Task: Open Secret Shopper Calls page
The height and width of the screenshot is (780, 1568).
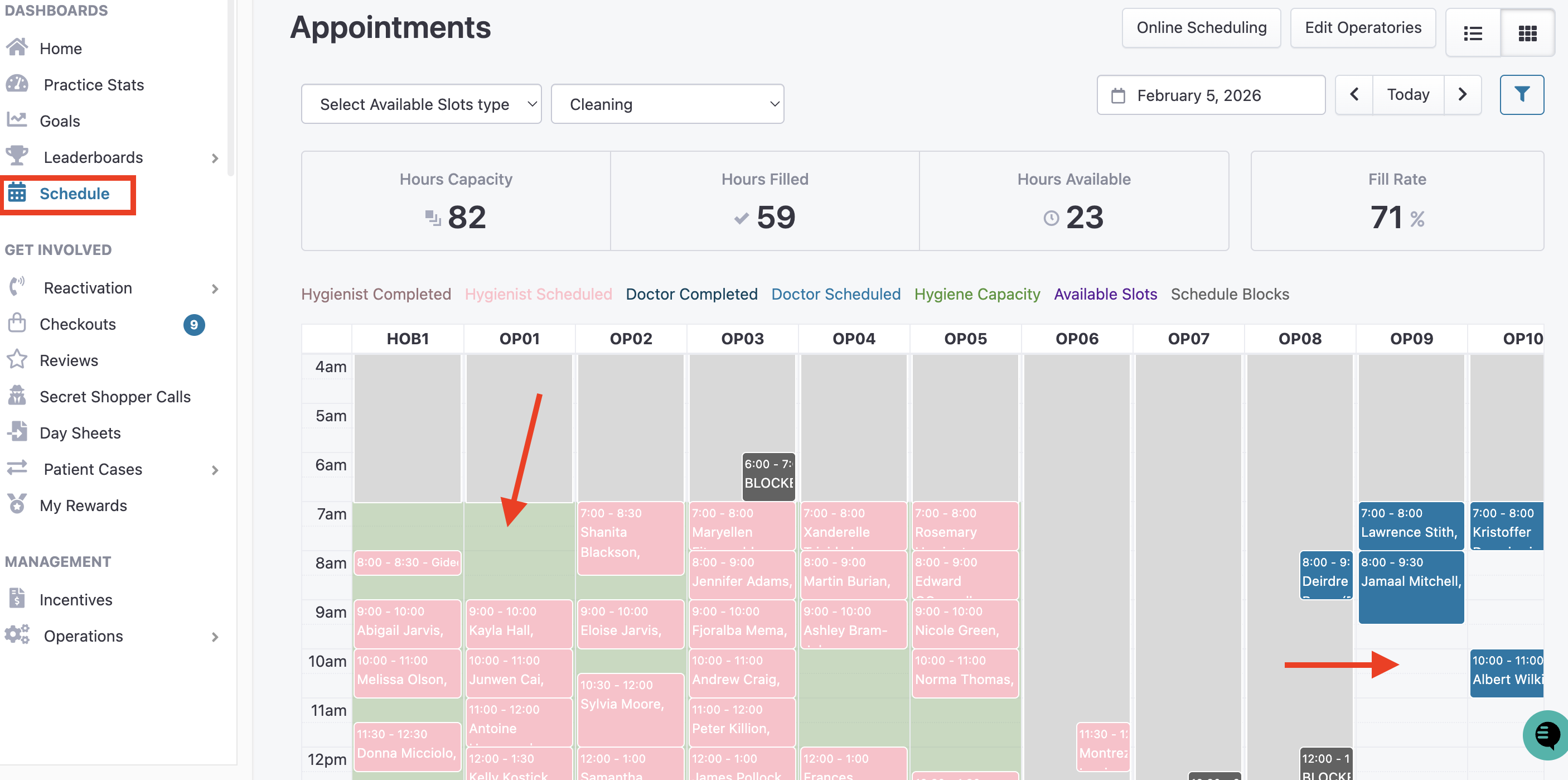Action: click(x=115, y=396)
